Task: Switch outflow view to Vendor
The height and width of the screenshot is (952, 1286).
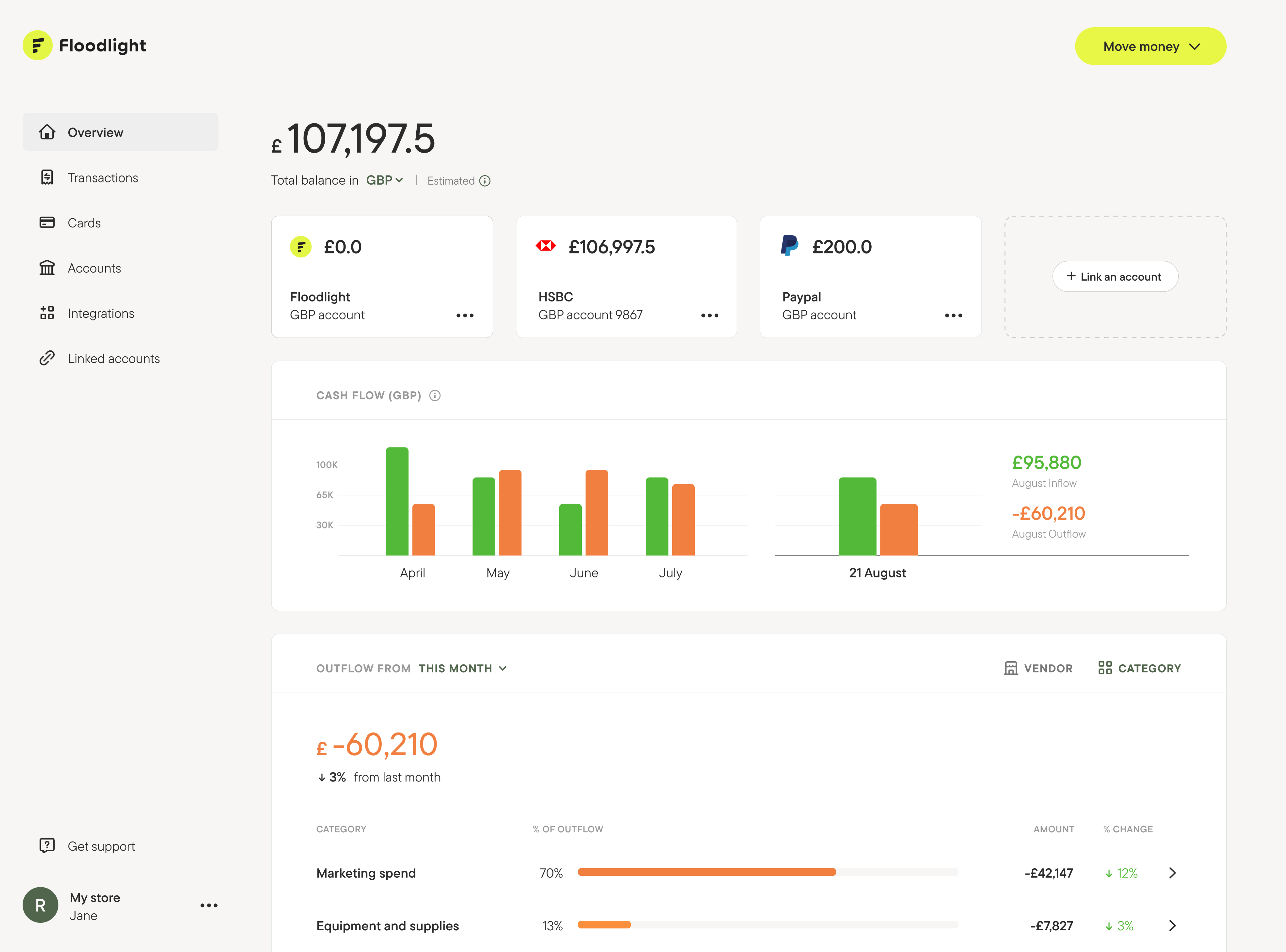Action: click(1038, 668)
